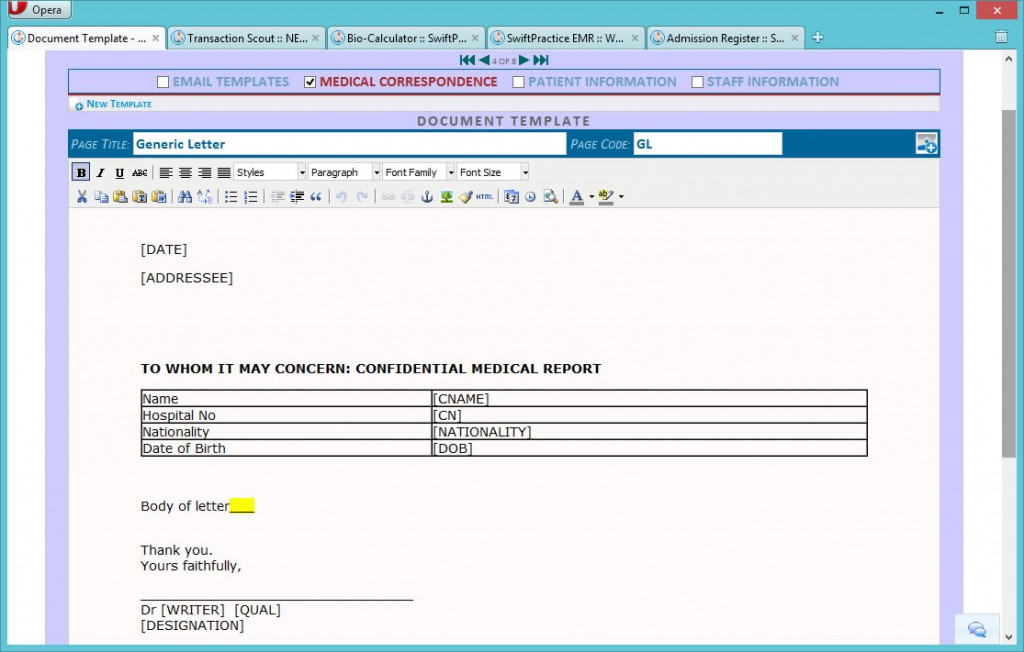Insert an unordered bullet list
This screenshot has height=652, width=1024.
click(x=230, y=196)
